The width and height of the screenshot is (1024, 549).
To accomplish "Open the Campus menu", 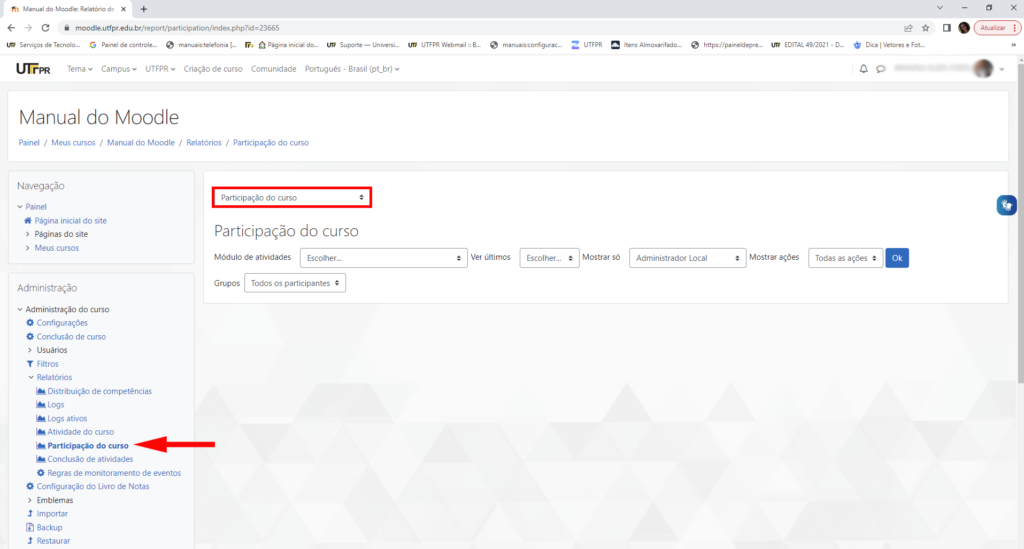I will pos(119,69).
